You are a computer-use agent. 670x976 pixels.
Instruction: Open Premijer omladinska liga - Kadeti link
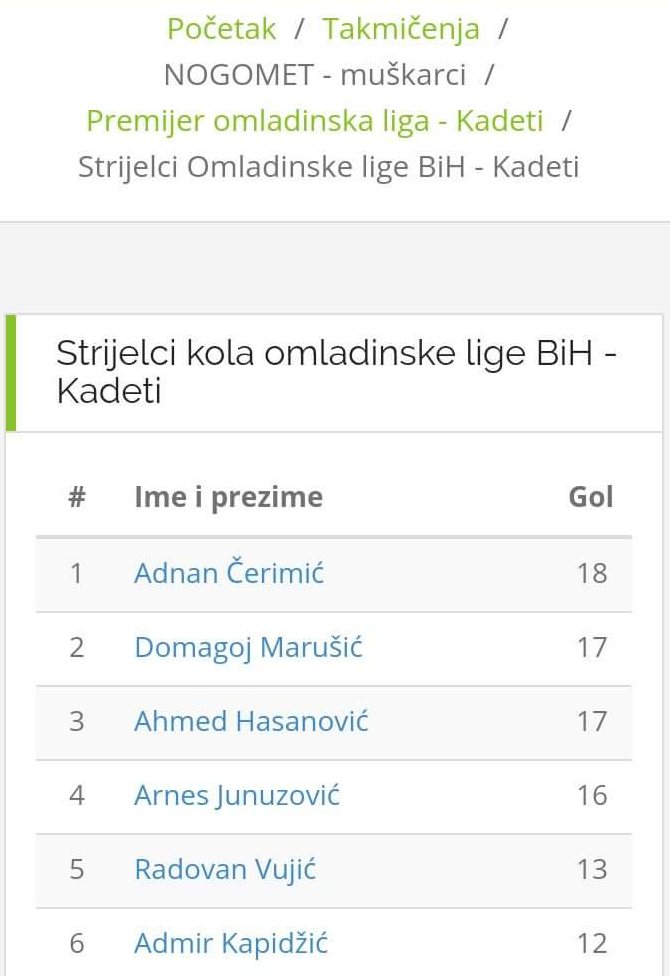click(315, 121)
